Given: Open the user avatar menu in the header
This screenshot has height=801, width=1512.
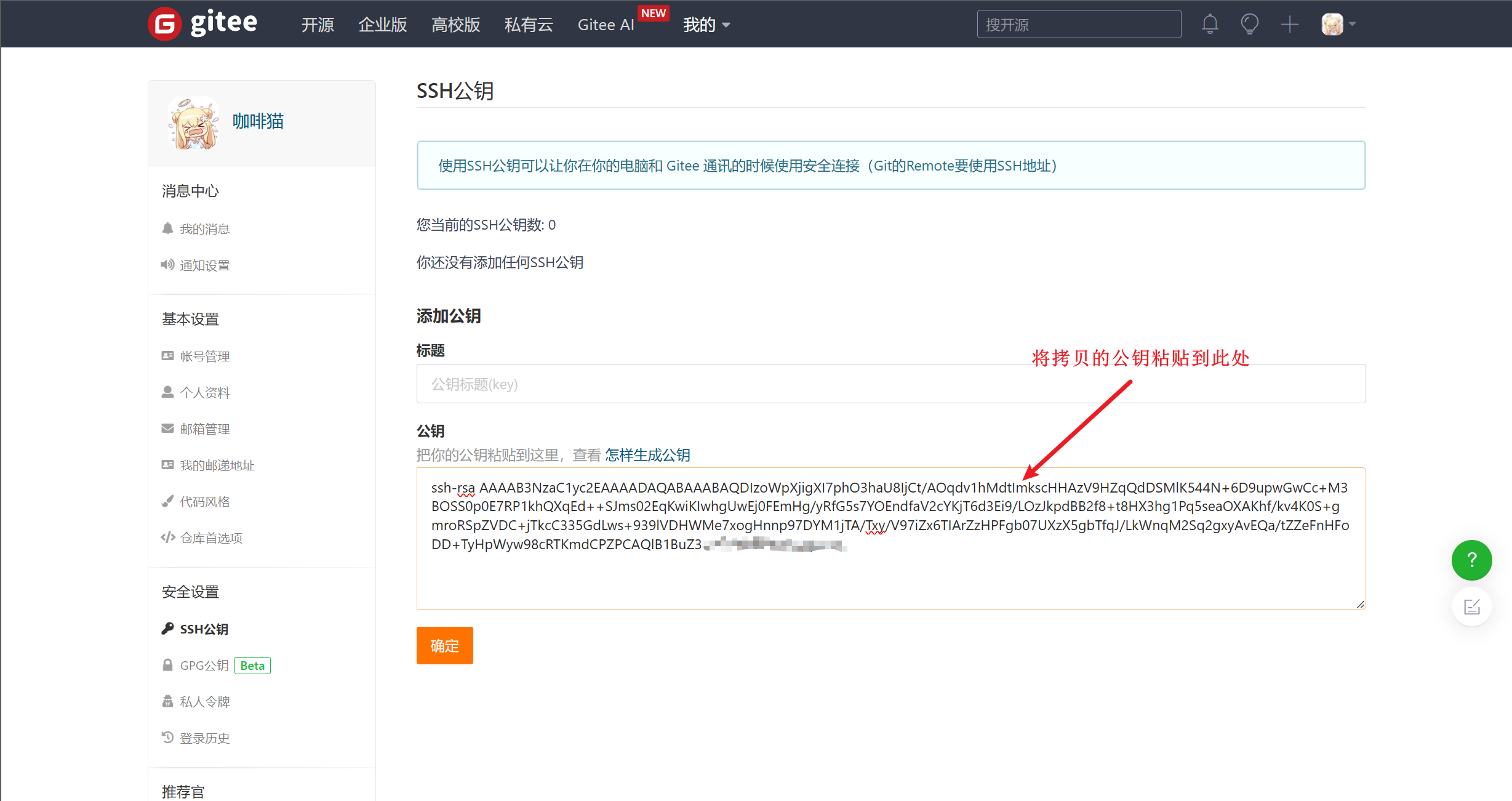Looking at the screenshot, I should (1338, 25).
